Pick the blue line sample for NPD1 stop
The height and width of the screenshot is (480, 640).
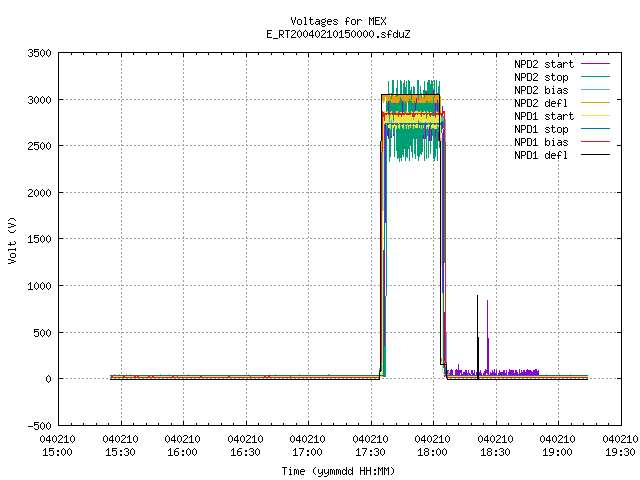coord(595,129)
